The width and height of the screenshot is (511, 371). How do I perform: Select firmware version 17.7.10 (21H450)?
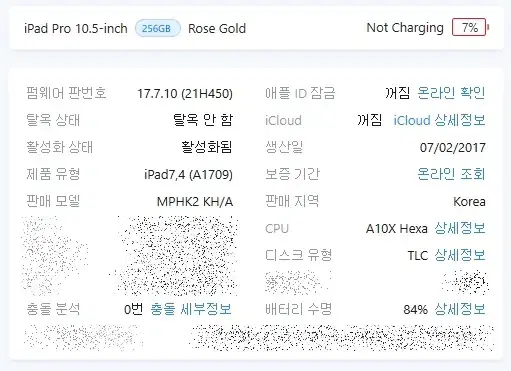(x=185, y=93)
